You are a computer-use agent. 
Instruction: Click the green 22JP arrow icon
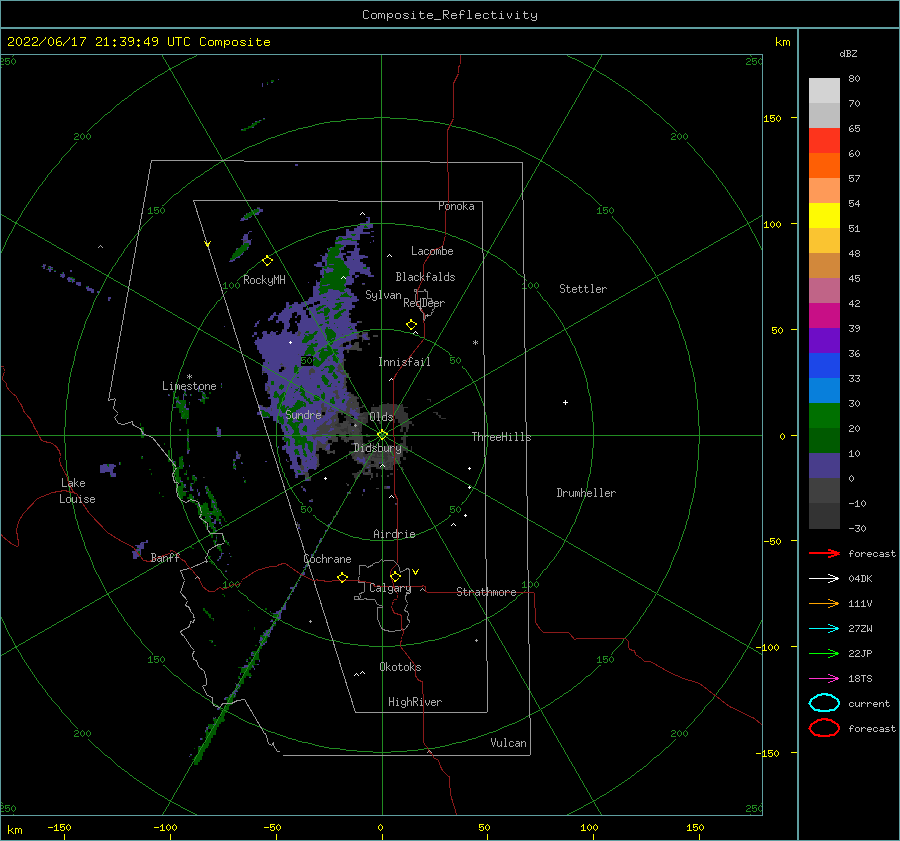point(824,653)
